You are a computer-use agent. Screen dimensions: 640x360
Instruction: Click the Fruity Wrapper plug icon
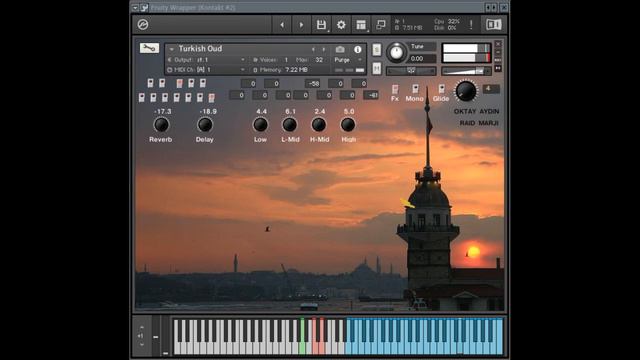click(144, 7)
